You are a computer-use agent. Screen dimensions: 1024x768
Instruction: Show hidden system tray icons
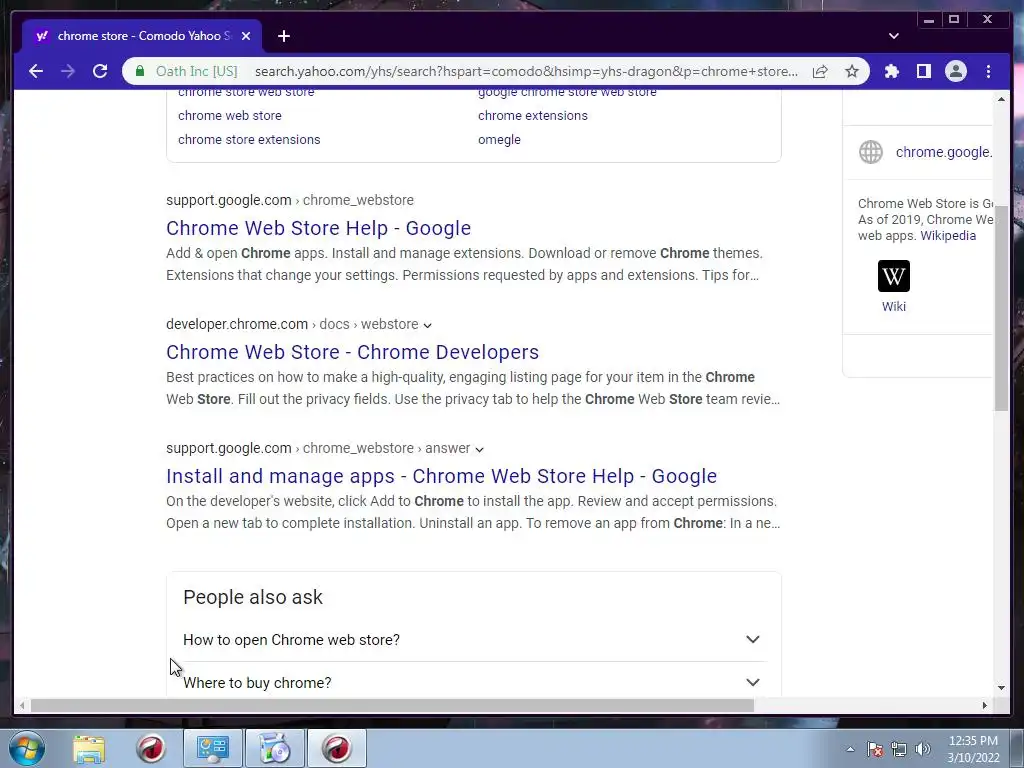coord(850,749)
